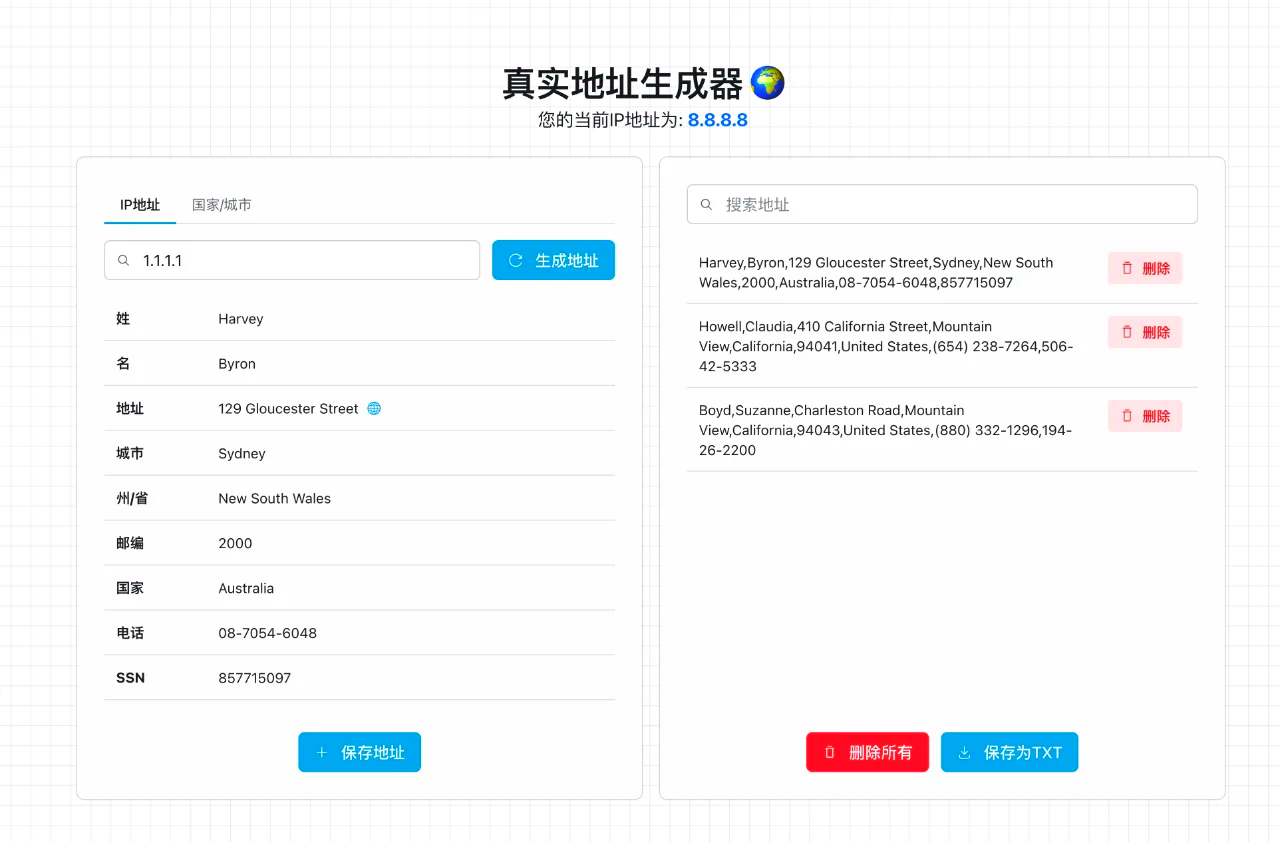Screen dimensions: 1280x842
Task: Click the 州/省 row label
Action: click(132, 498)
